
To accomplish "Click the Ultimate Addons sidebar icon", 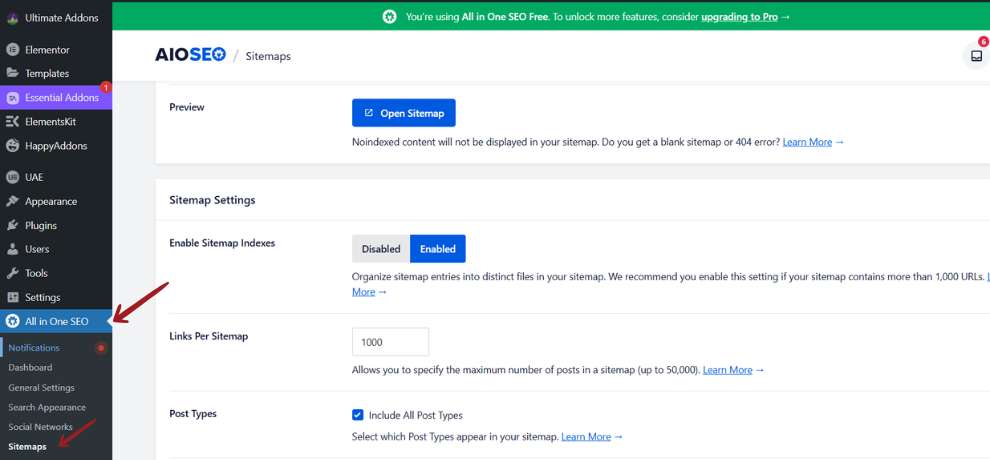I will pyautogui.click(x=12, y=18).
